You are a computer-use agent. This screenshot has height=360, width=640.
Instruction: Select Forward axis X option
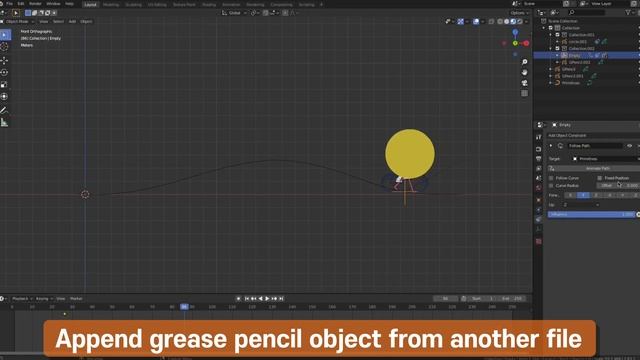tap(570, 196)
